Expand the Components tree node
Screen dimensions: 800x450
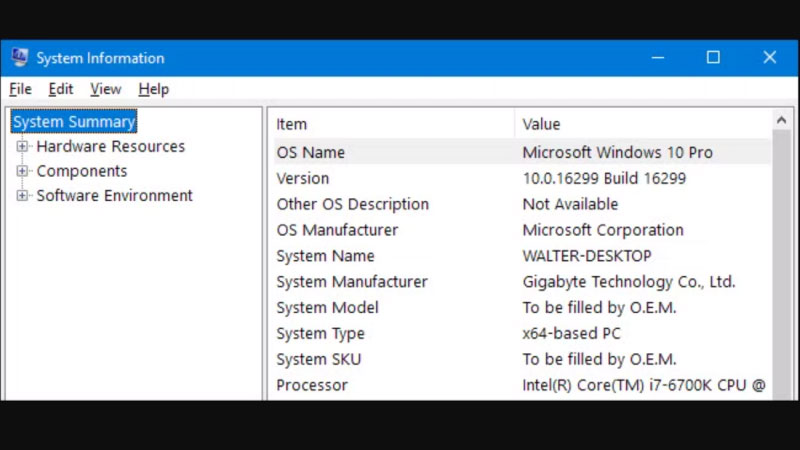(x=22, y=171)
